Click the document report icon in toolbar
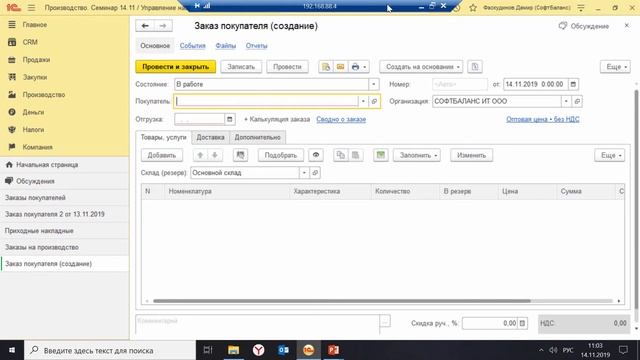Image resolution: width=640 pixels, height=360 pixels. [326, 67]
